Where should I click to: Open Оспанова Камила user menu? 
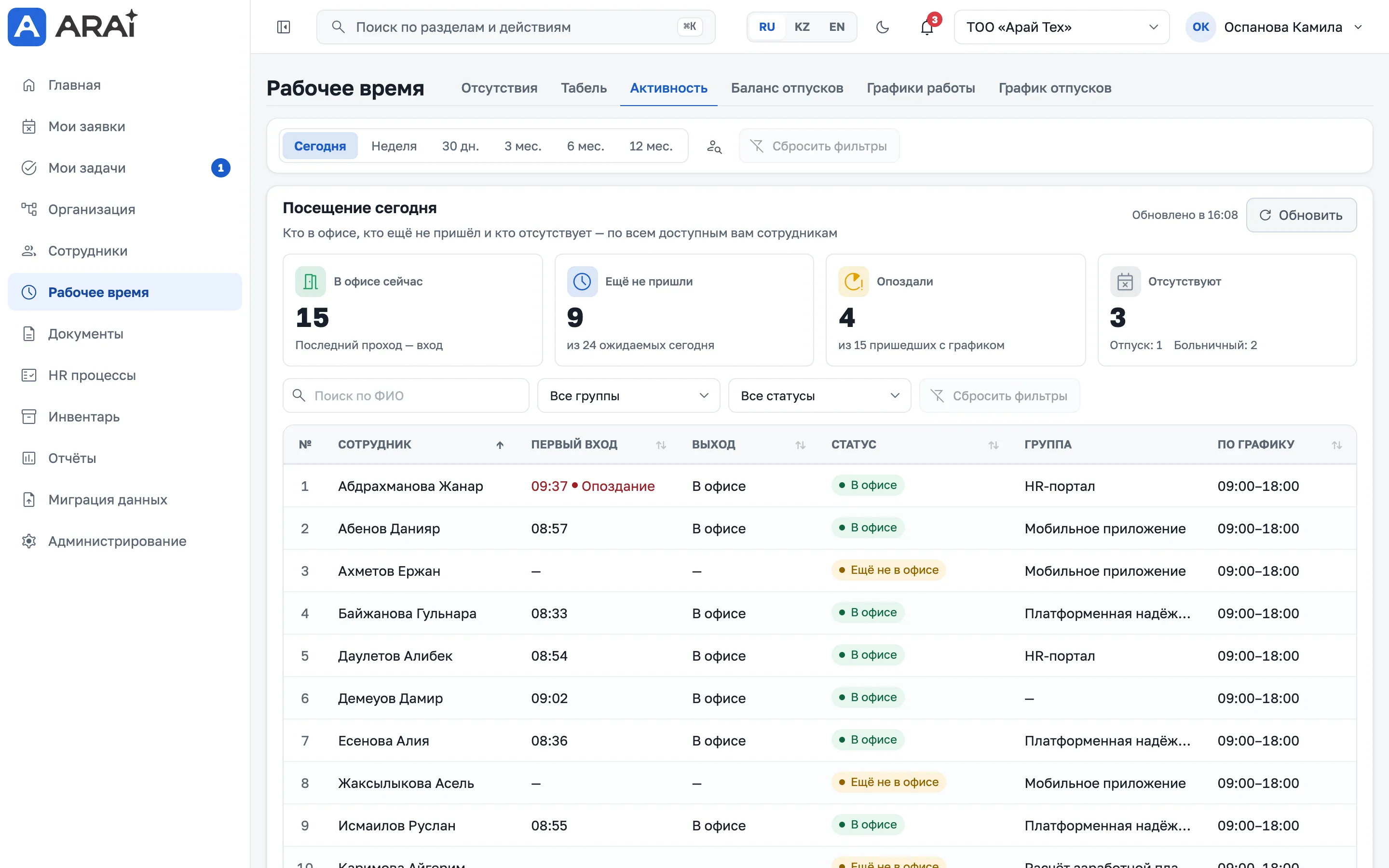click(x=1274, y=27)
